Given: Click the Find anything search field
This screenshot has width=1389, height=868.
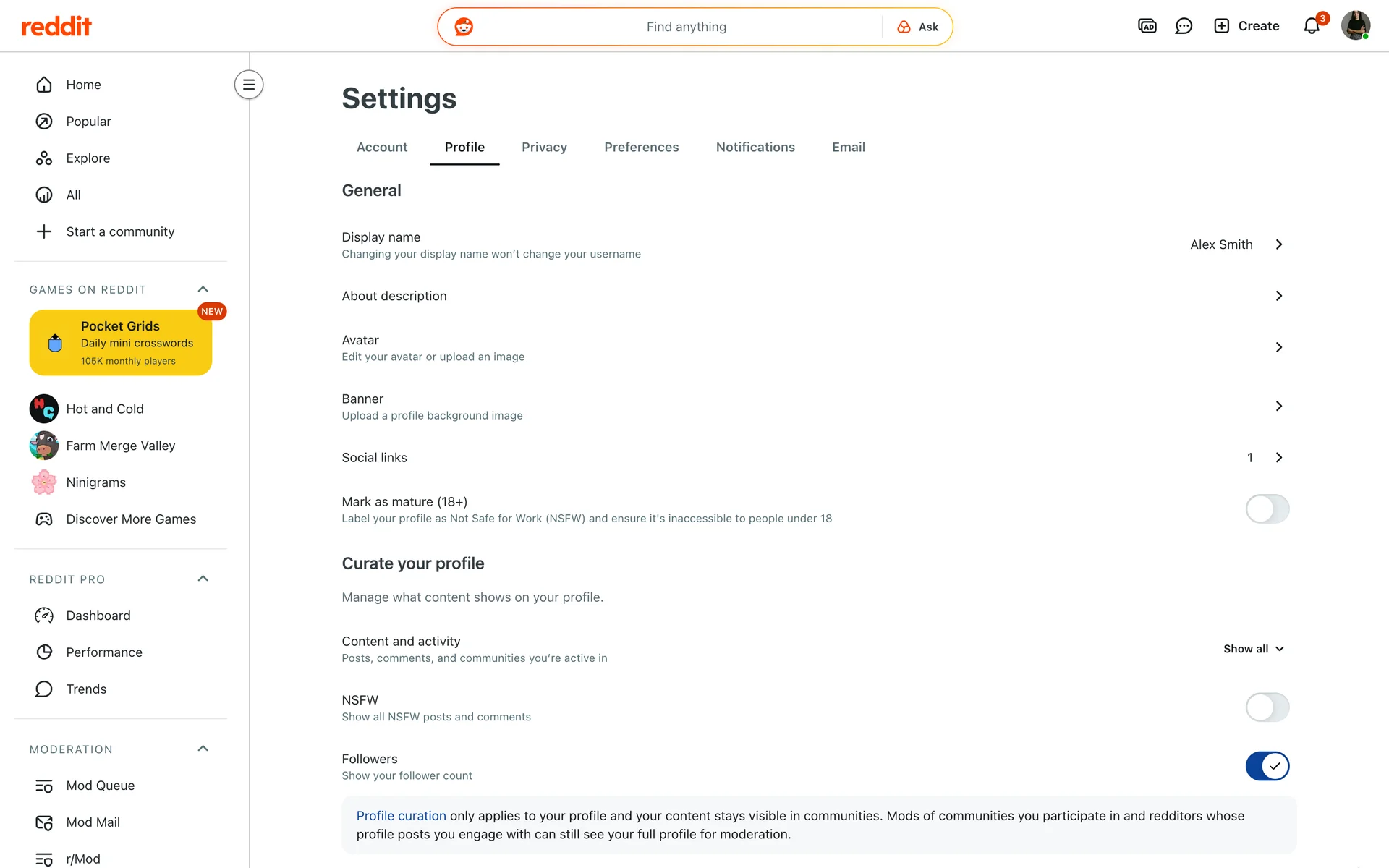Looking at the screenshot, I should [686, 27].
